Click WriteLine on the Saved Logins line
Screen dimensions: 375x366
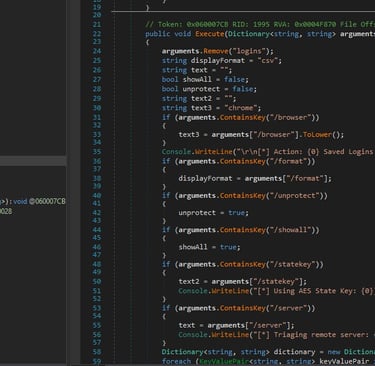[x=213, y=152]
